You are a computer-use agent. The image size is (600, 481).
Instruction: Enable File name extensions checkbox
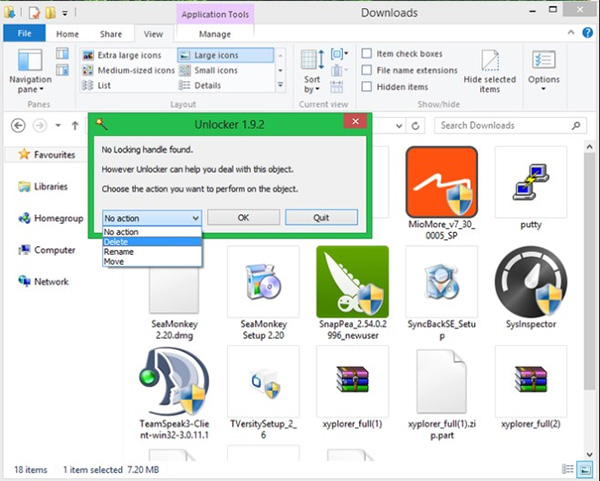point(367,70)
